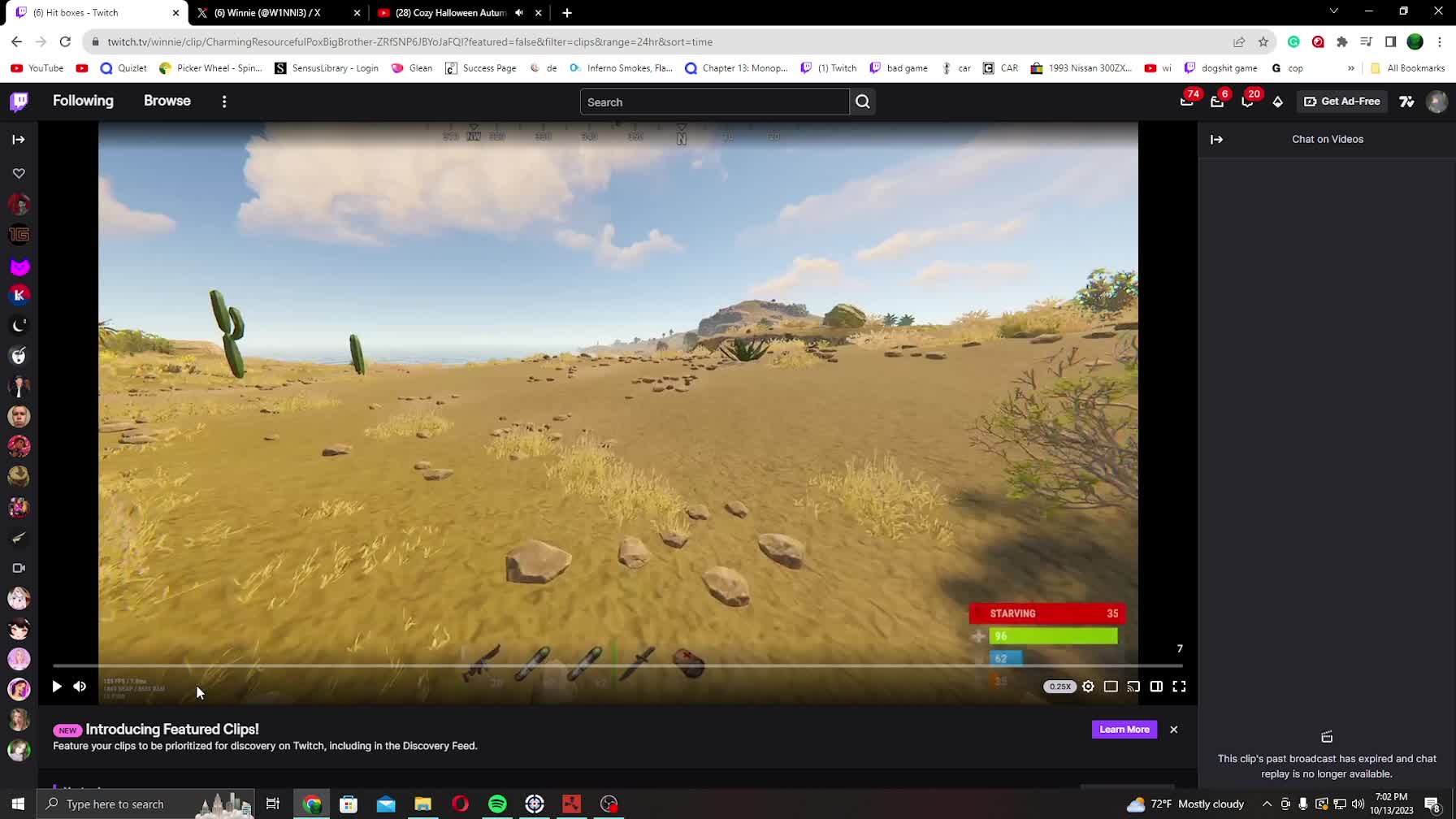Open whispers icon with 20 badge
The image size is (1456, 819).
[1247, 102]
